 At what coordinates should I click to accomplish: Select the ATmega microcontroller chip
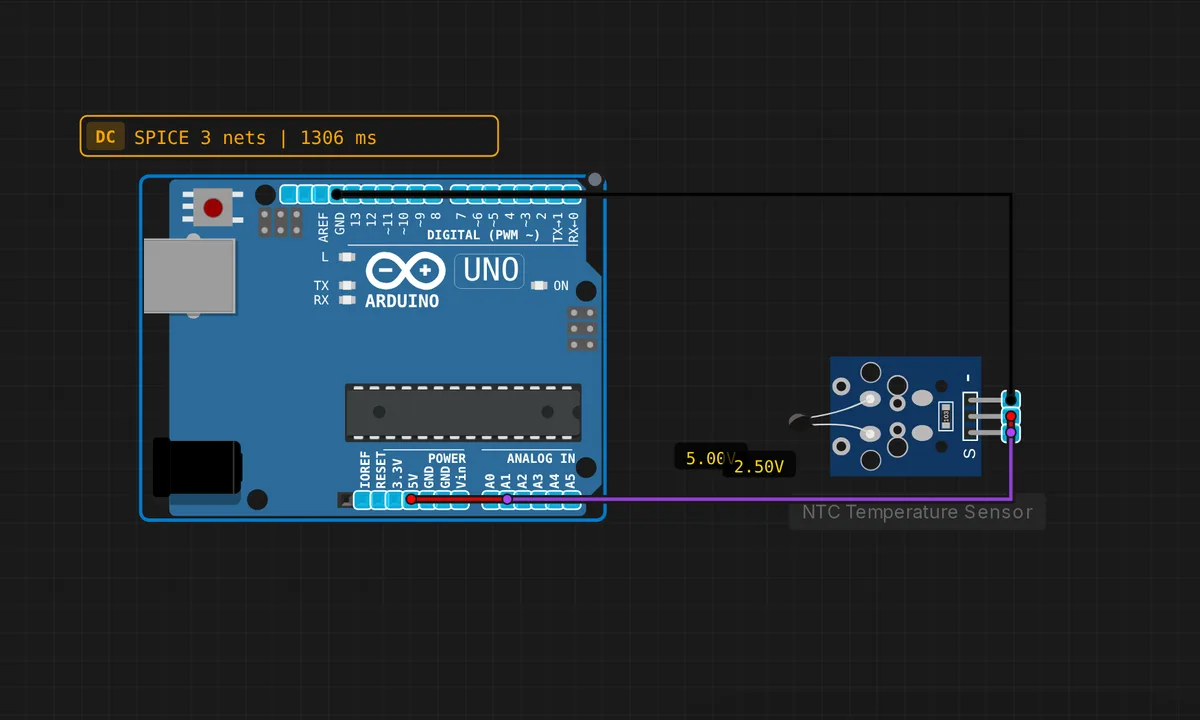[463, 412]
